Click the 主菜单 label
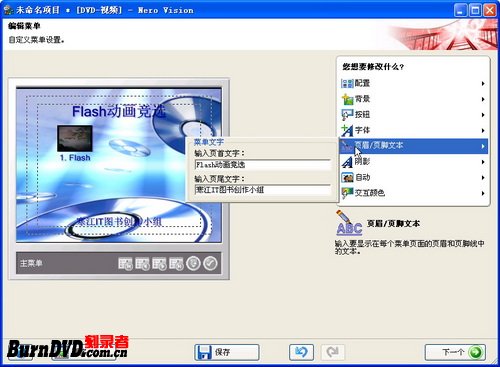 (x=31, y=263)
